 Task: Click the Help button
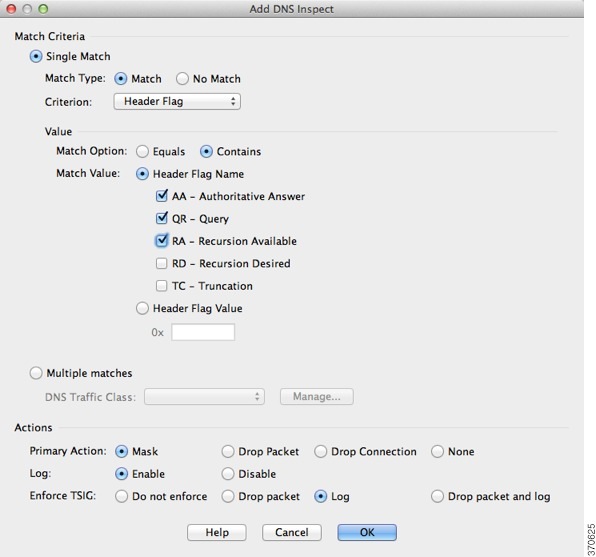[x=217, y=532]
